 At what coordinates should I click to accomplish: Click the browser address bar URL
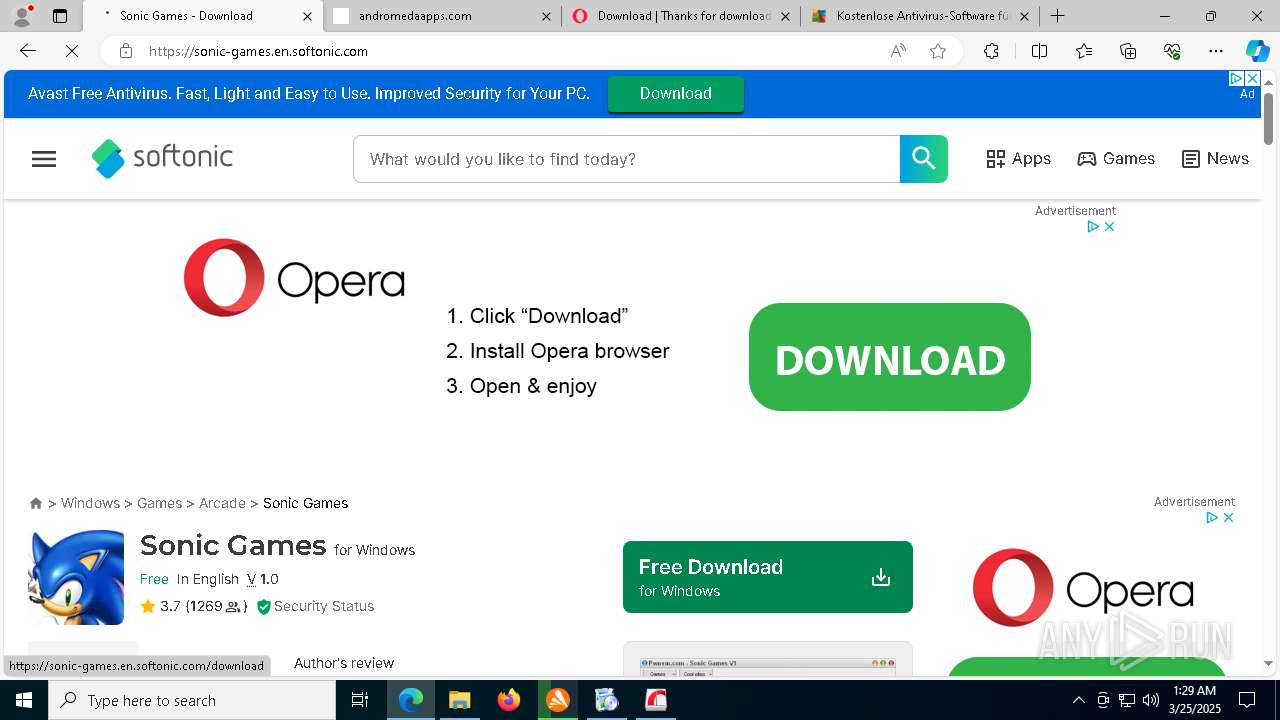(258, 51)
